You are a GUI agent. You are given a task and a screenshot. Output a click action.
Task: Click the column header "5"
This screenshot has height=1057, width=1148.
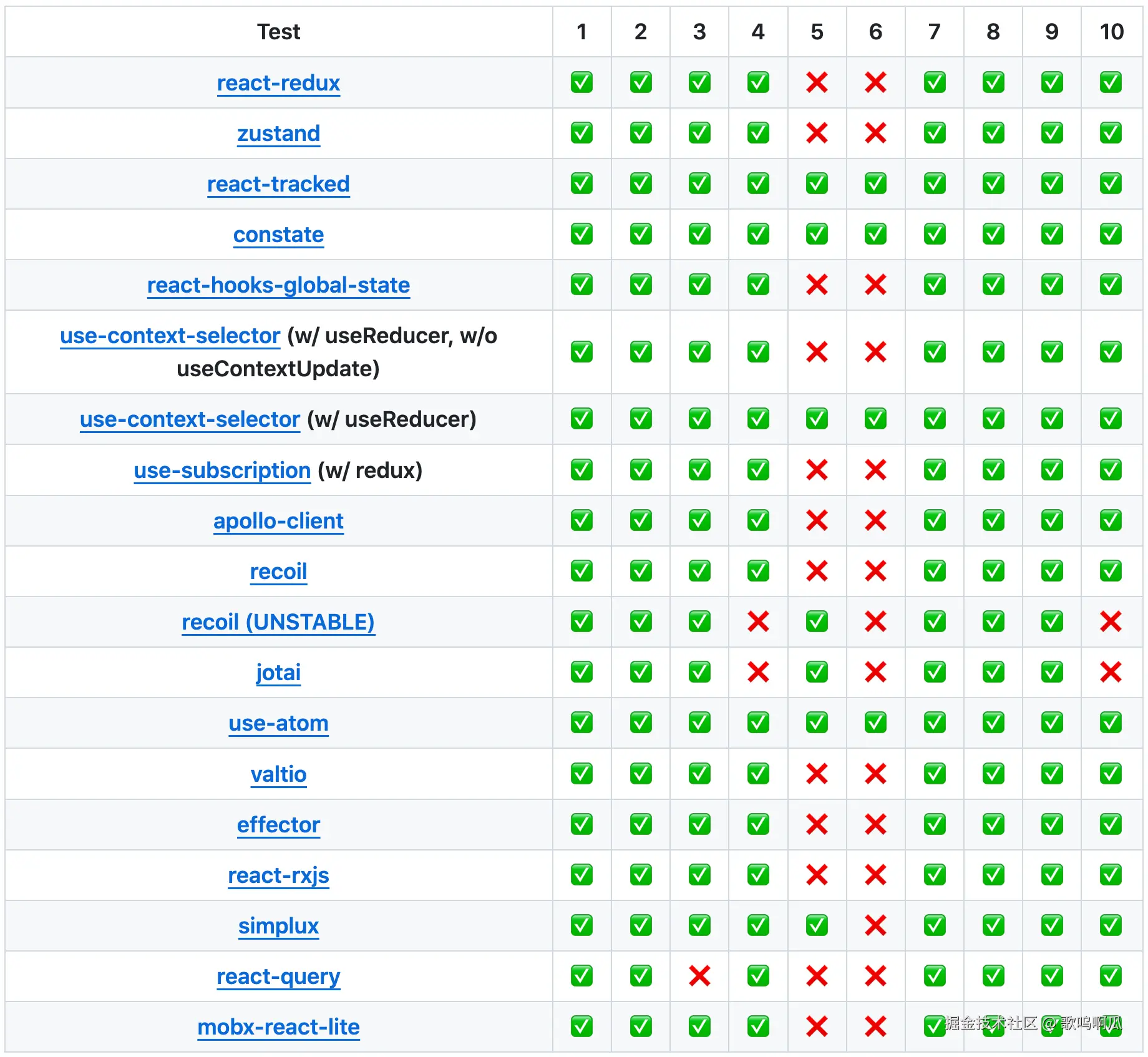click(817, 32)
